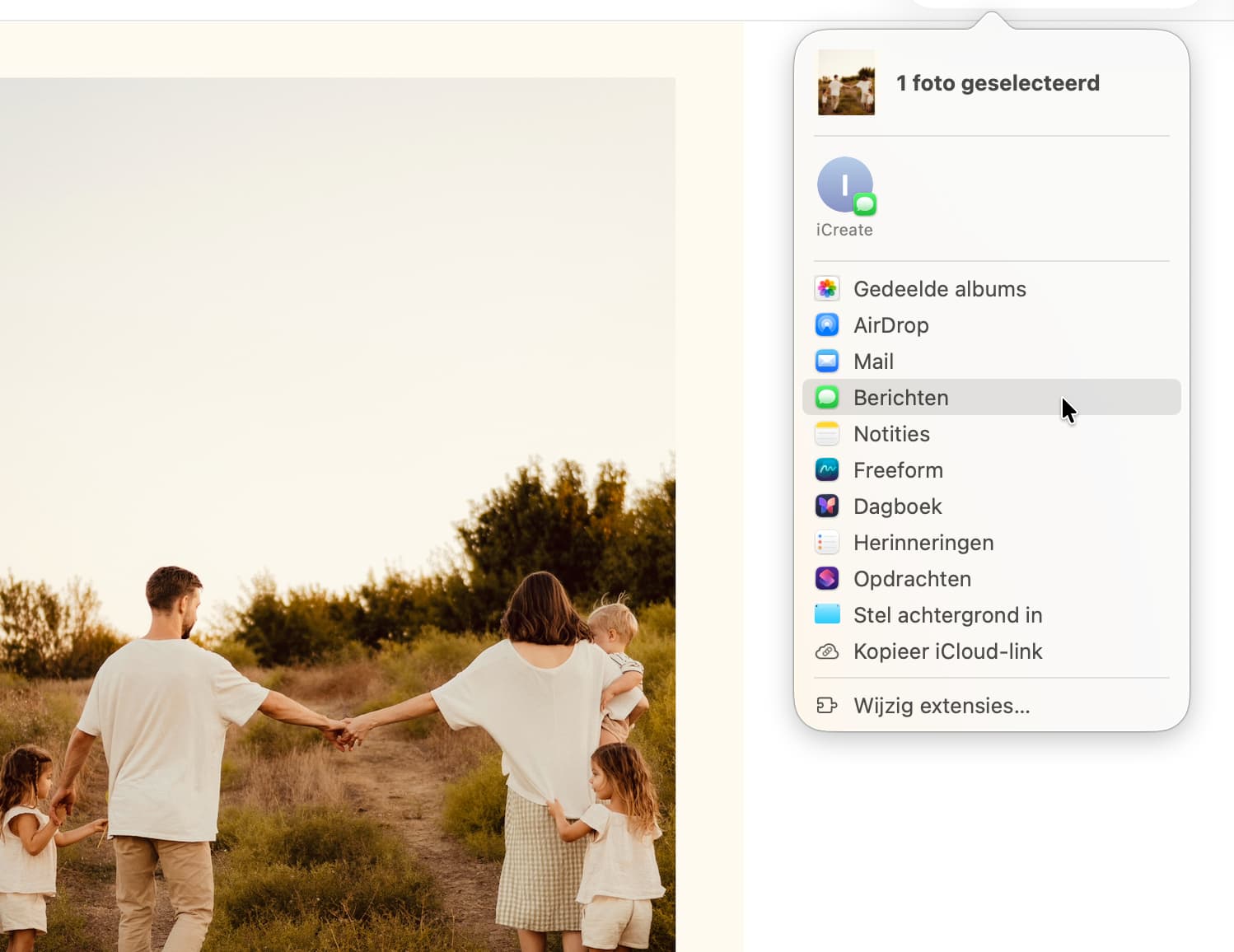Add the photo to Herinneringen
1234x952 pixels.
(x=992, y=543)
